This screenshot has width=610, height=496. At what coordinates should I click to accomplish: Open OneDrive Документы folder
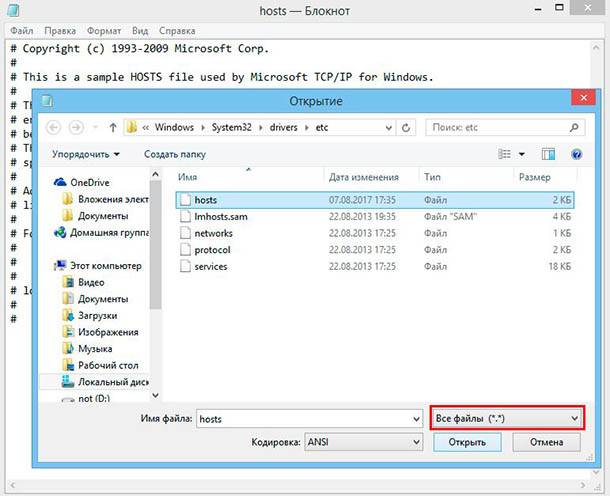point(95,216)
